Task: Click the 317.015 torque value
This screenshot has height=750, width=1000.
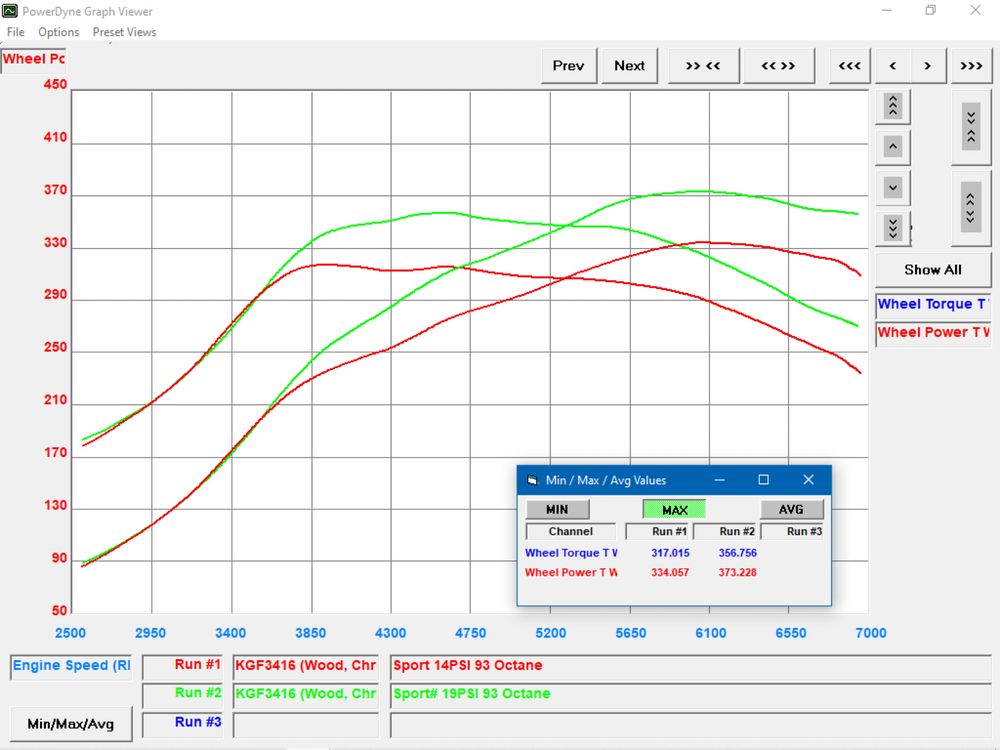Action: click(670, 553)
